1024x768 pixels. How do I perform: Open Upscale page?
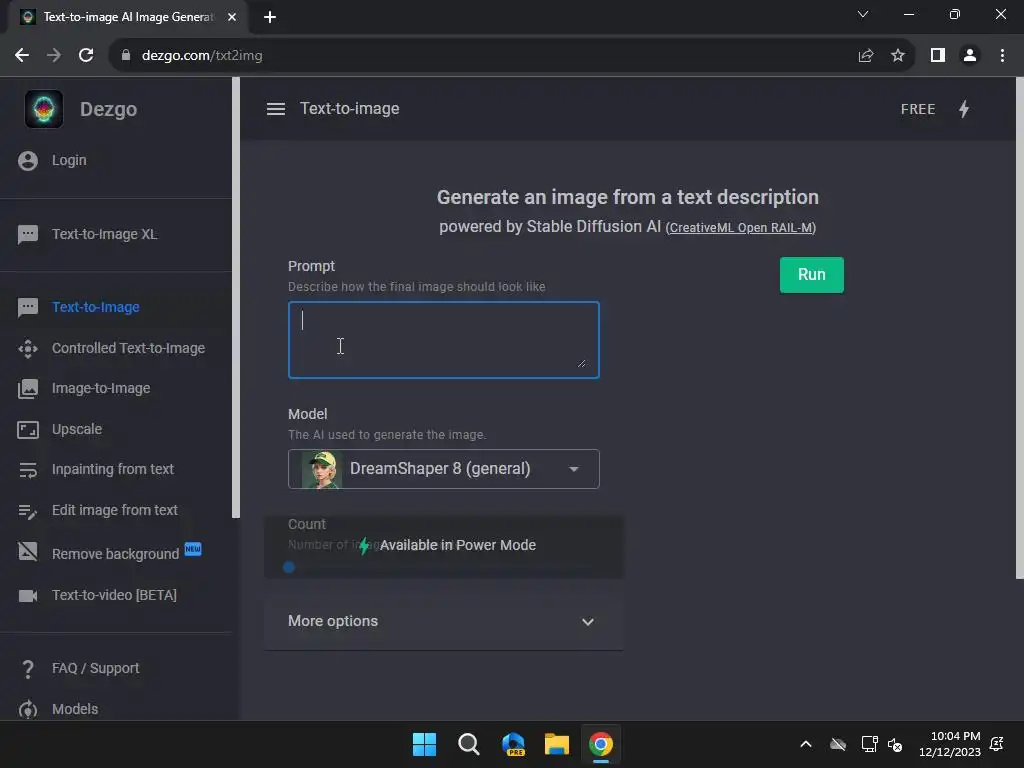[x=77, y=430]
